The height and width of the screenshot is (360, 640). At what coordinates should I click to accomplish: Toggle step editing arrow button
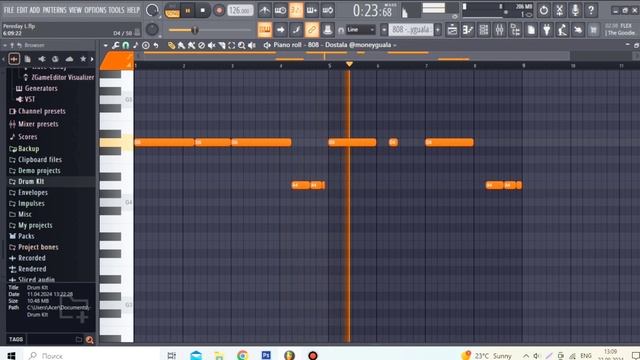(280, 30)
